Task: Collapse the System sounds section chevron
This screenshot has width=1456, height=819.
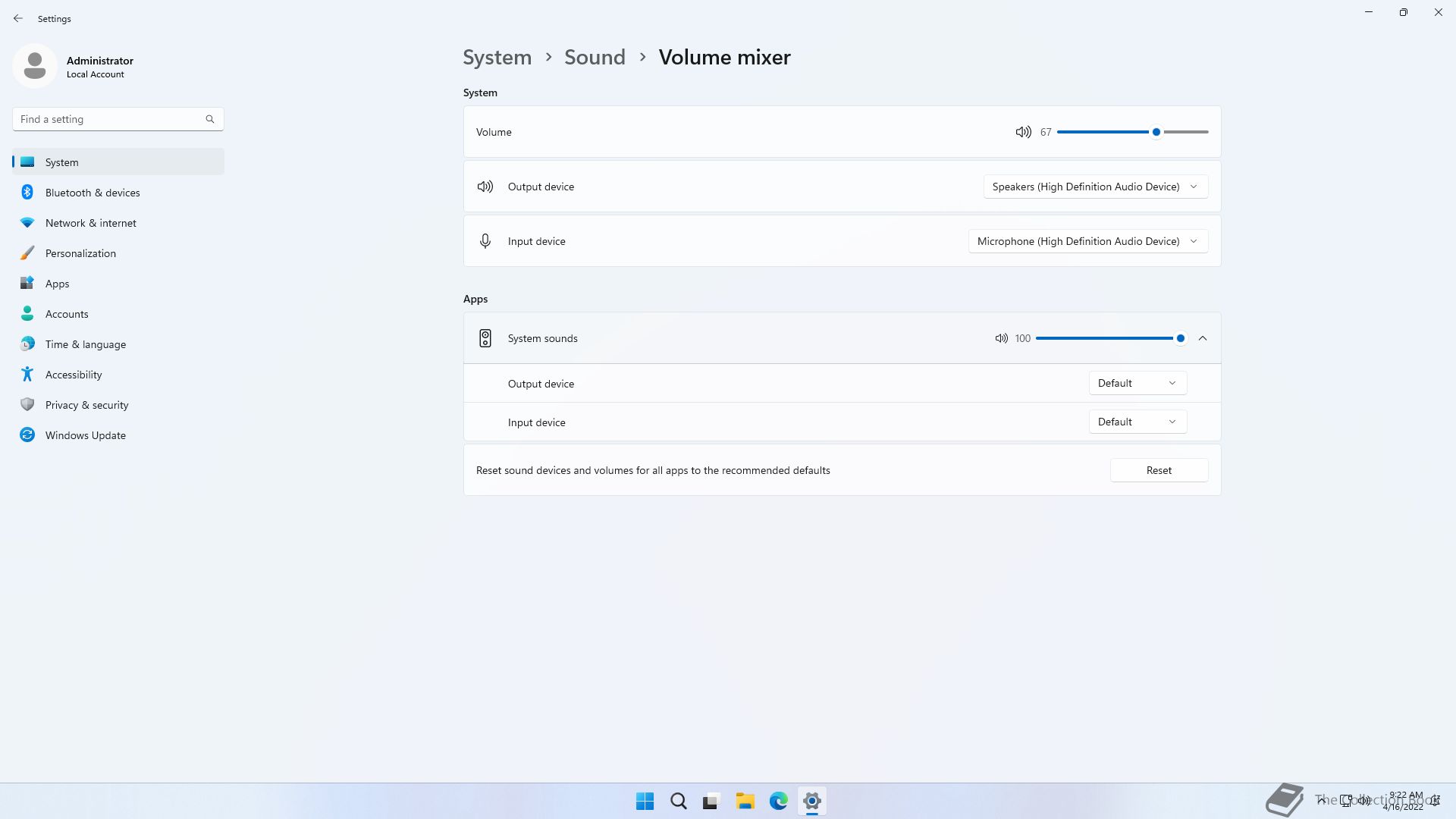Action: [1203, 338]
